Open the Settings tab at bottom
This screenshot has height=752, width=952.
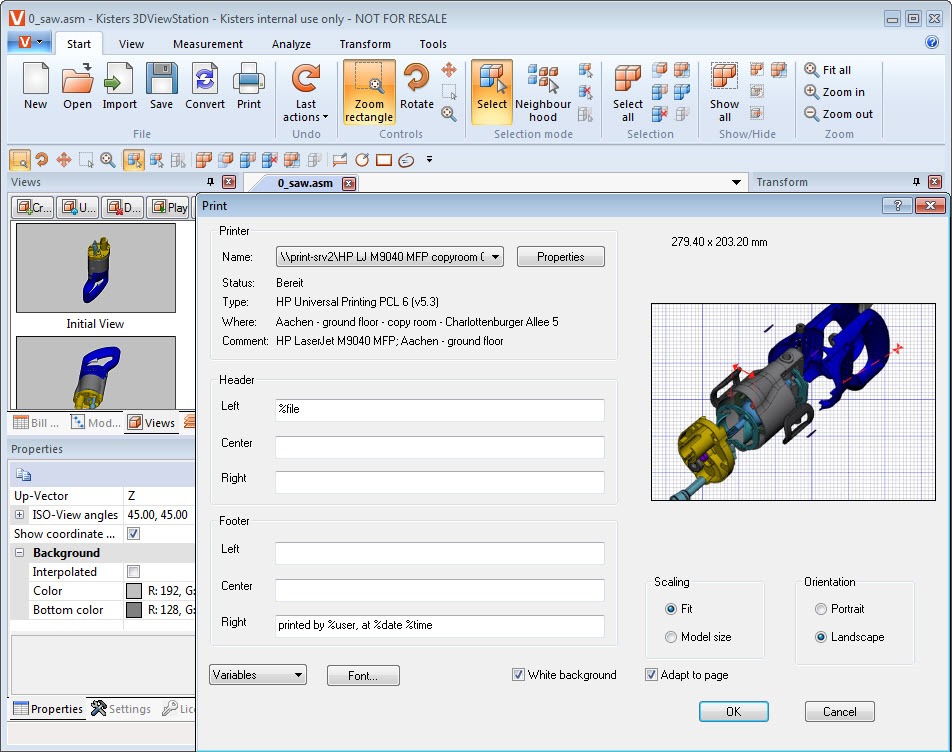point(121,708)
